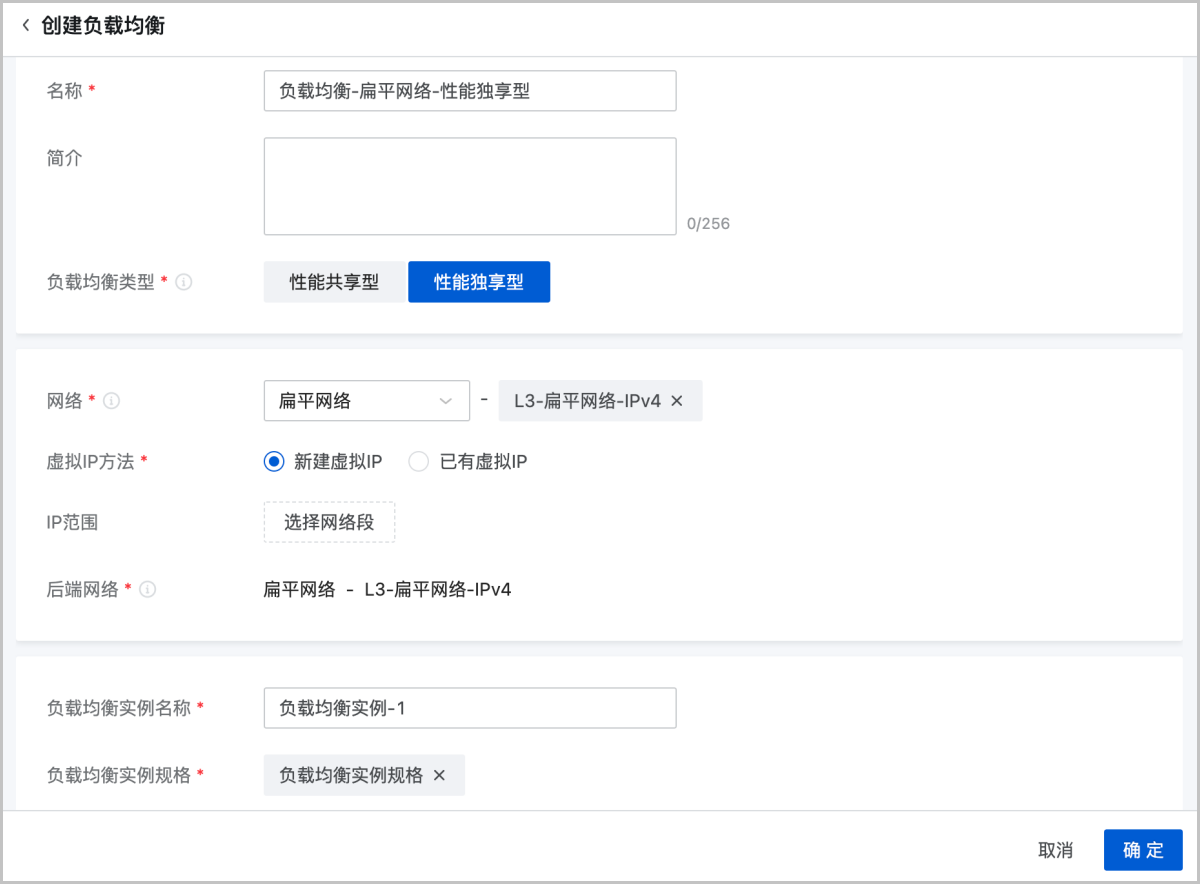Choose 性能独享型 load balancer type
1200x884 pixels.
pos(478,282)
